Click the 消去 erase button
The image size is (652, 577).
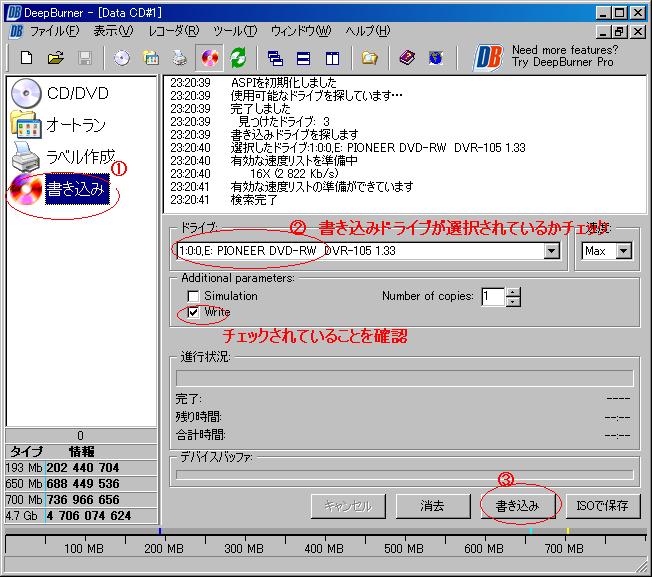click(x=432, y=506)
